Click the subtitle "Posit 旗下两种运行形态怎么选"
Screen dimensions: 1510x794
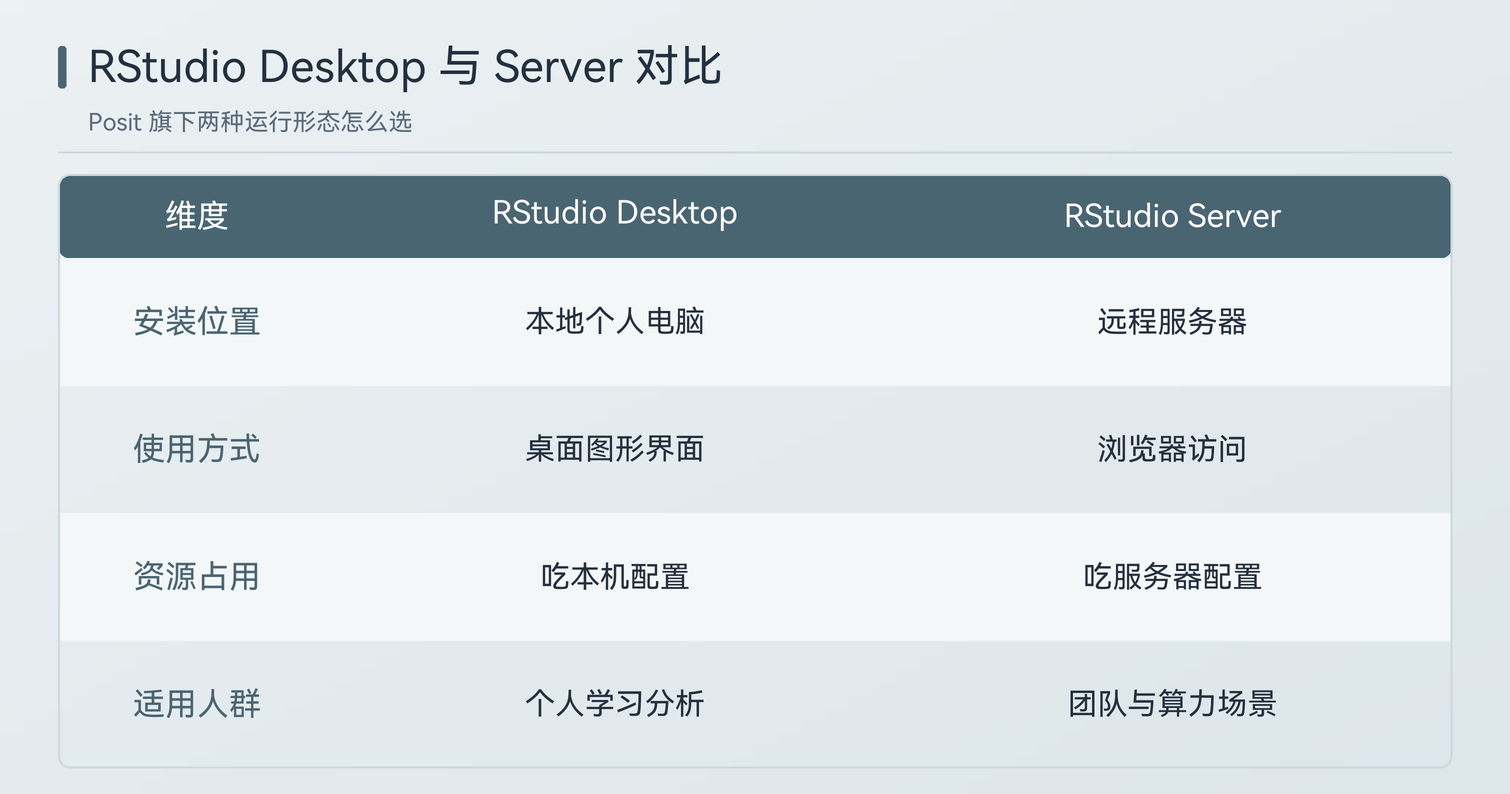click(x=250, y=122)
